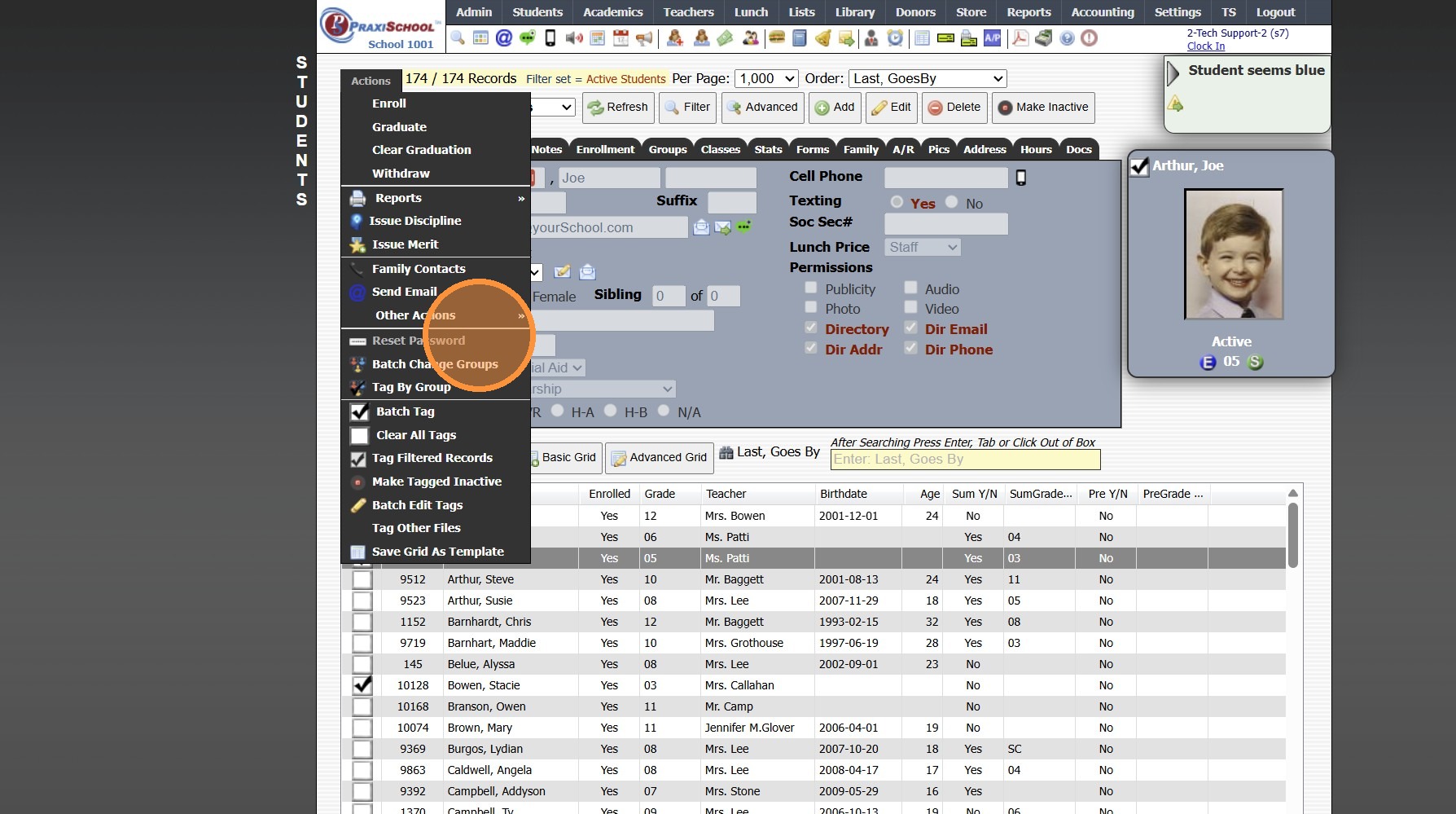Click the PDF document icon
The image size is (1456, 814).
[x=1020, y=38]
